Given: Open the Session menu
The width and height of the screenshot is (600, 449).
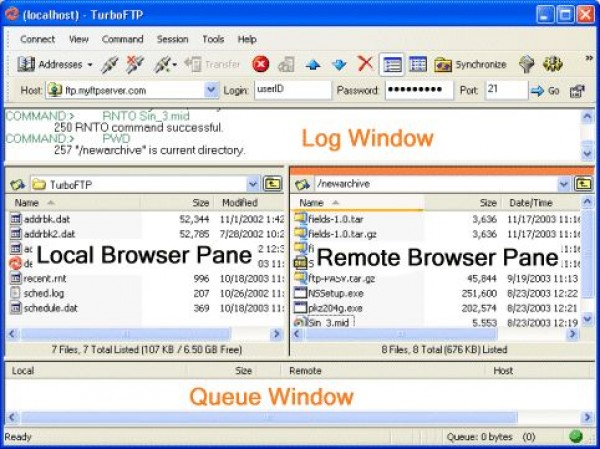Looking at the screenshot, I should tap(172, 39).
